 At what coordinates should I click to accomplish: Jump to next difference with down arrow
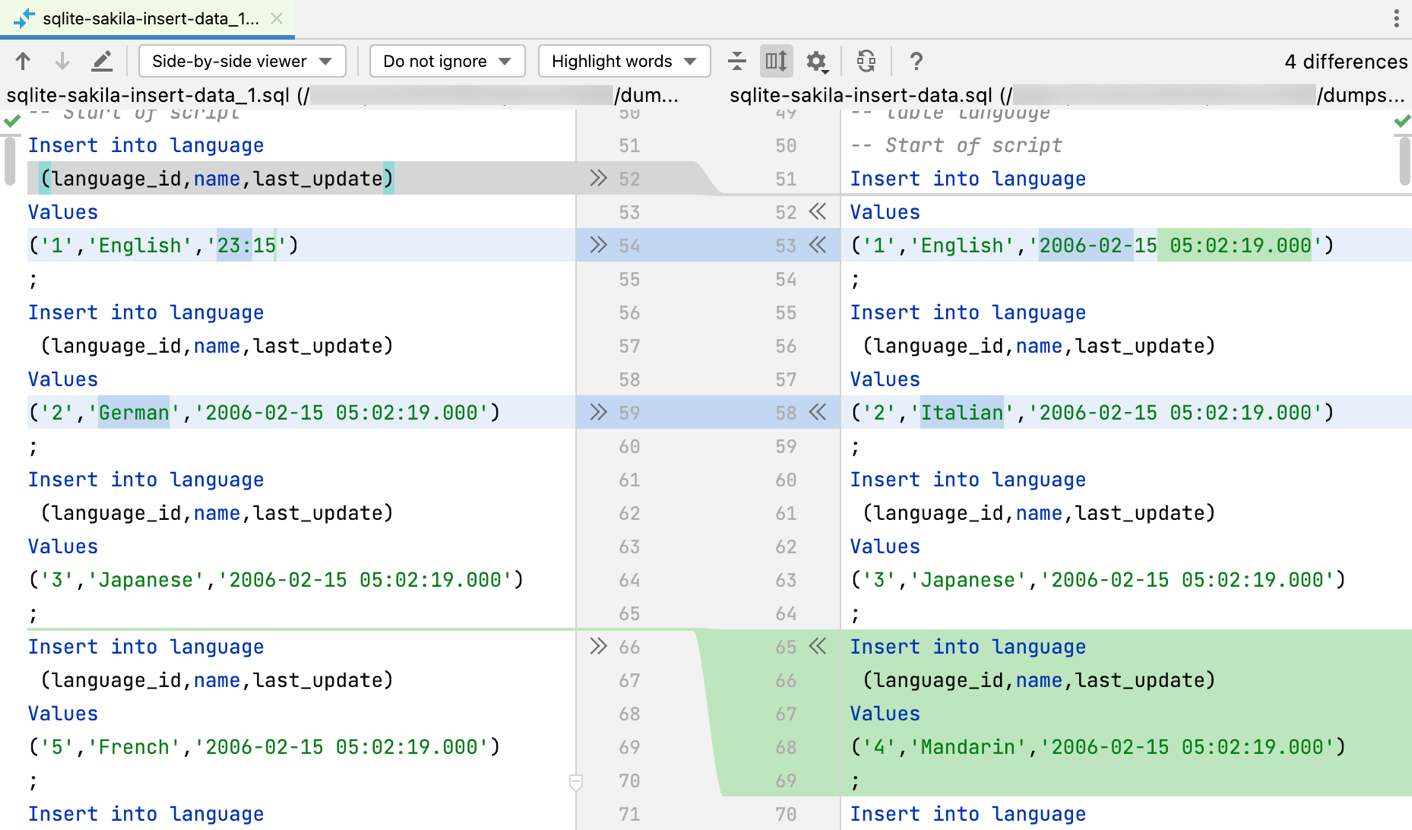click(x=62, y=62)
